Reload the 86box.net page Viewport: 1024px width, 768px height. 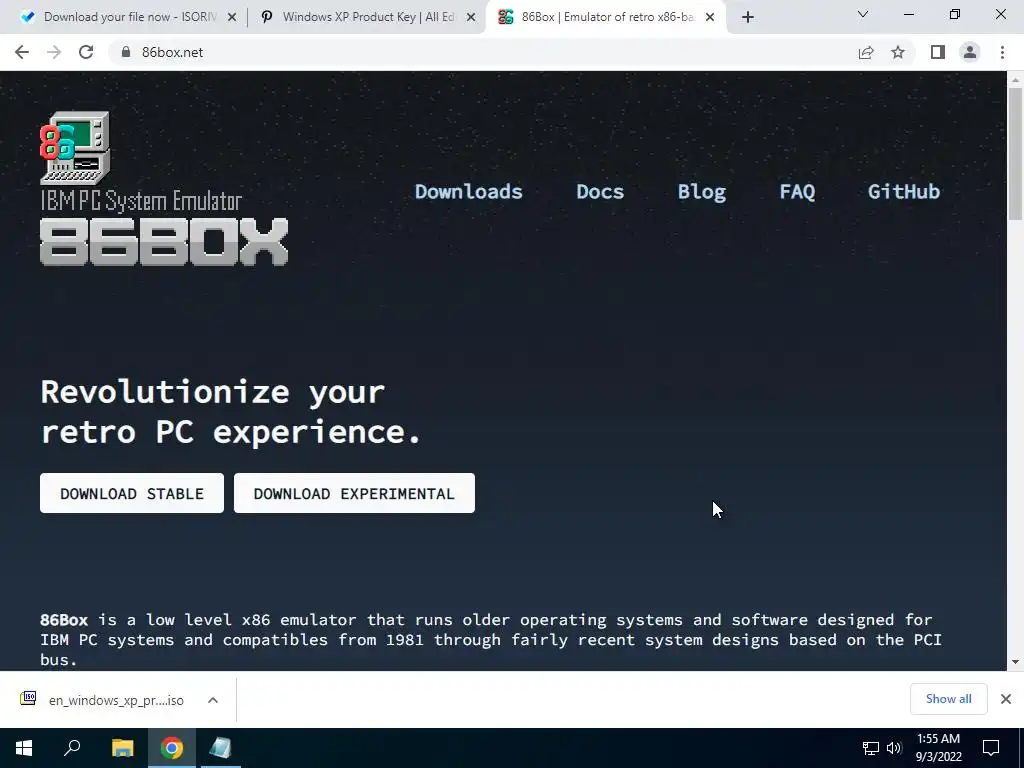point(86,52)
